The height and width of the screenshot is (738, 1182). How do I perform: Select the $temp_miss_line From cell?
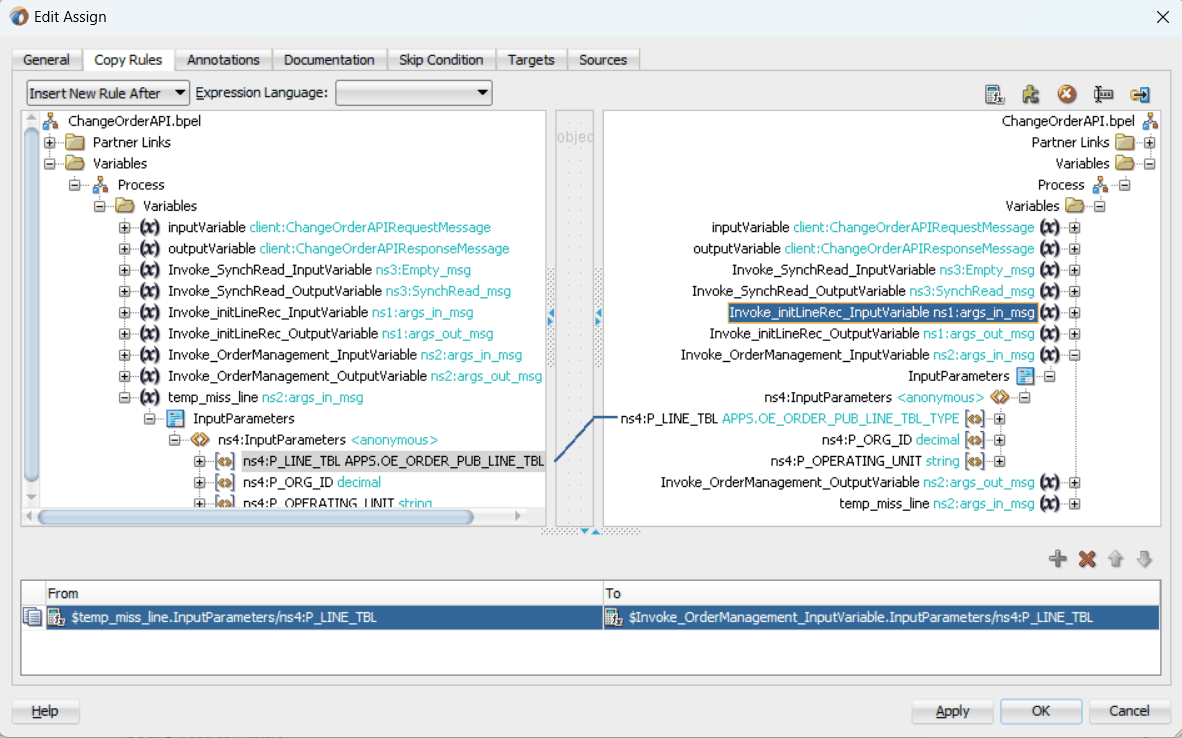pyautogui.click(x=324, y=617)
